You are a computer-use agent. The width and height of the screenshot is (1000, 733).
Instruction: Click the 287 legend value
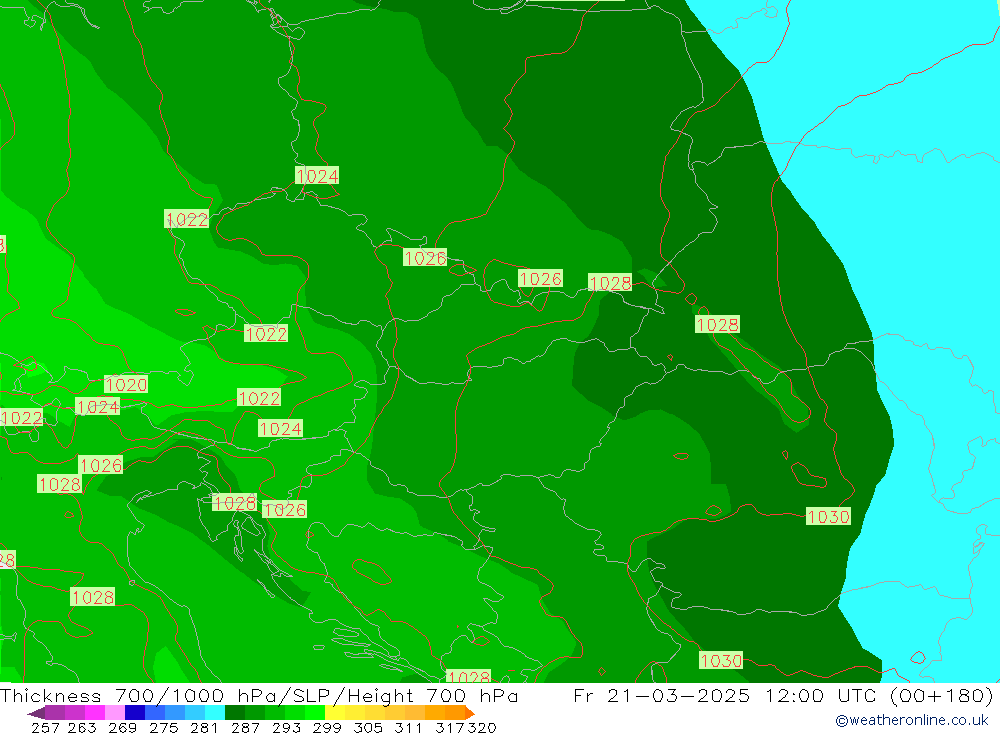tap(245, 727)
